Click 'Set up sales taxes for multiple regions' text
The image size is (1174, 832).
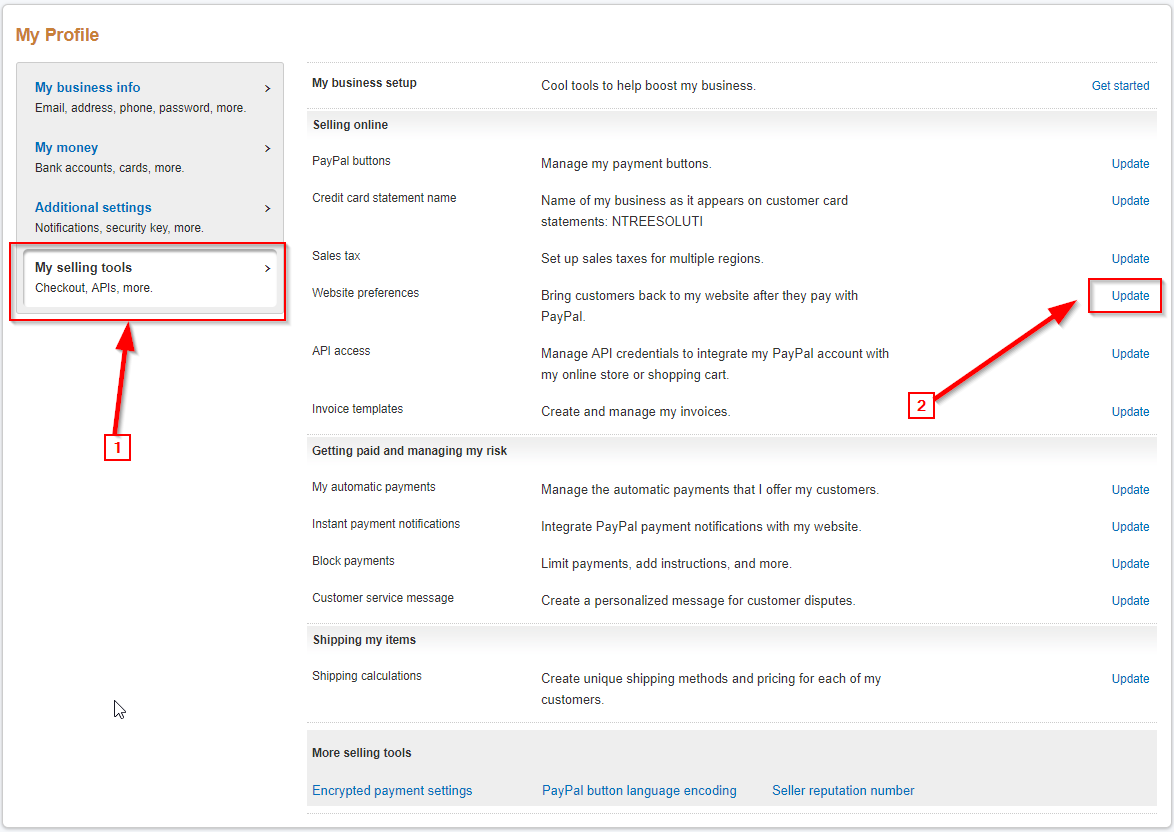652,258
